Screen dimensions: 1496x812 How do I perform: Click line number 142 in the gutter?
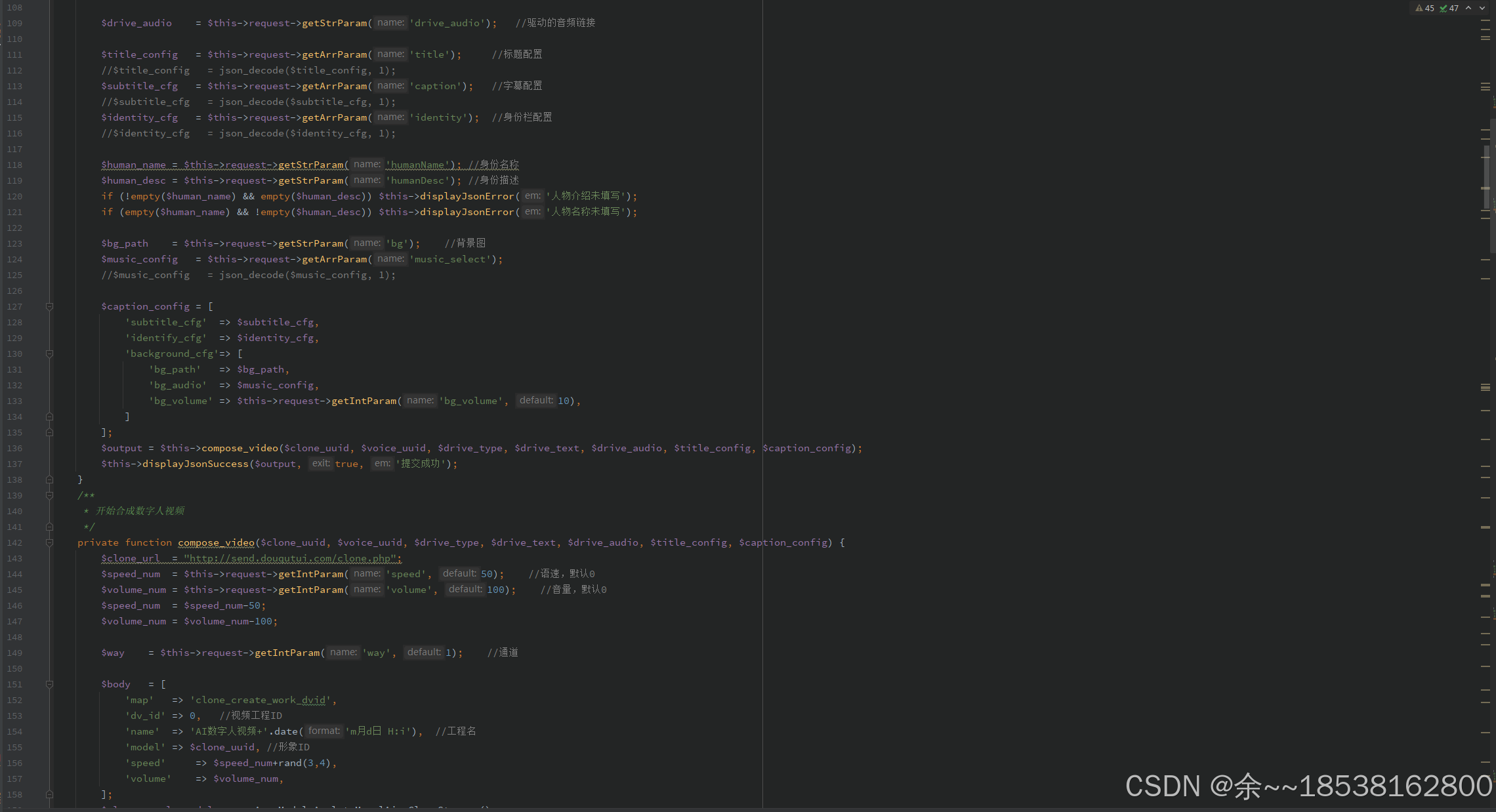14,542
